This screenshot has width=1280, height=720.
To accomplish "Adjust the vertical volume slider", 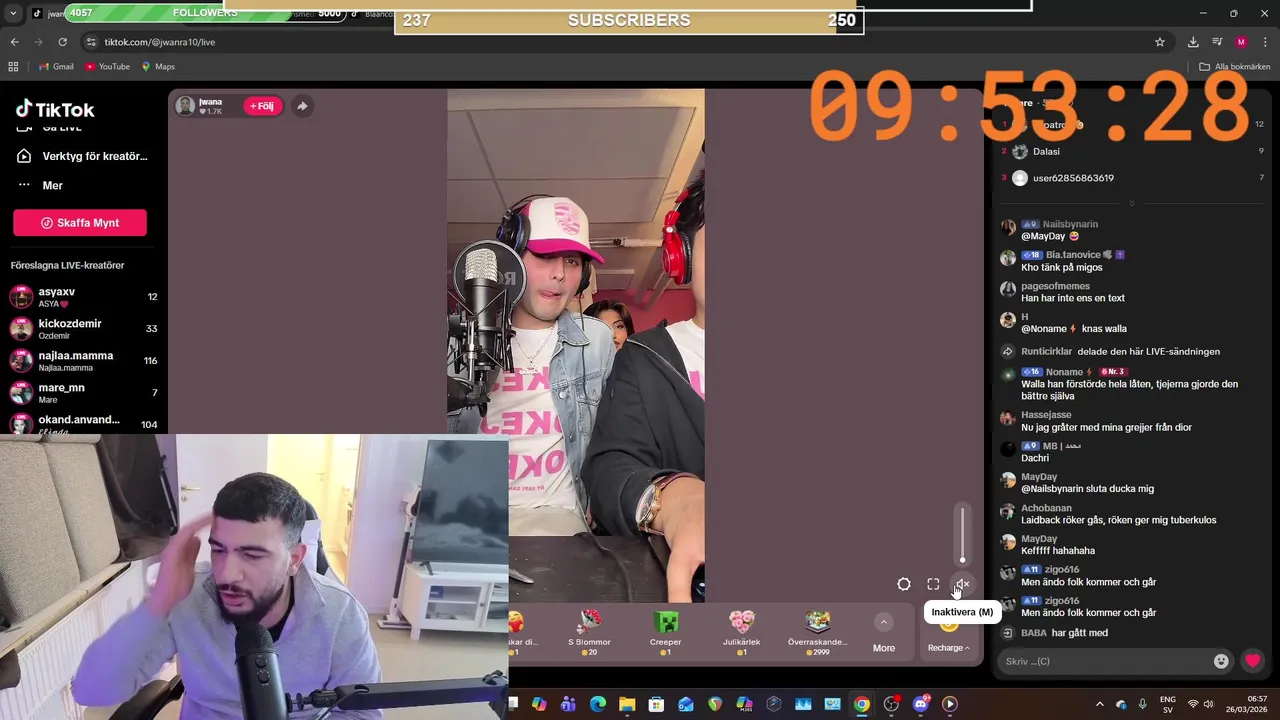I will pyautogui.click(x=962, y=535).
